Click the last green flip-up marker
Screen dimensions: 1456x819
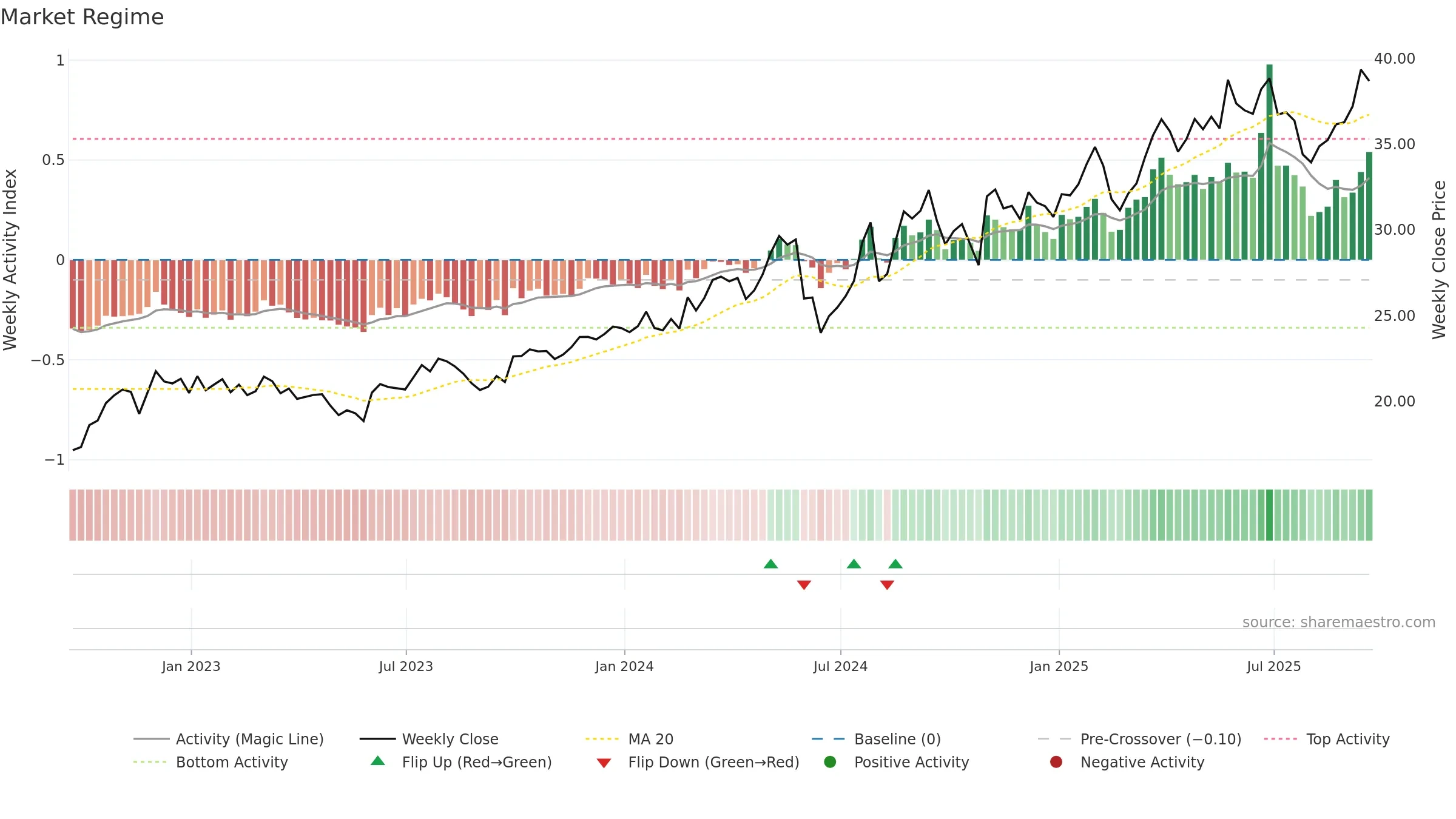tap(895, 564)
